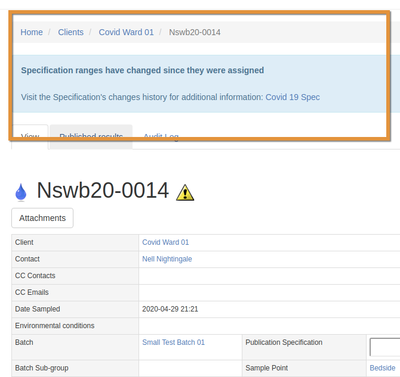Screen dimensions: 400x377
Task: Open contact Nell Nightingale
Action: (167, 259)
